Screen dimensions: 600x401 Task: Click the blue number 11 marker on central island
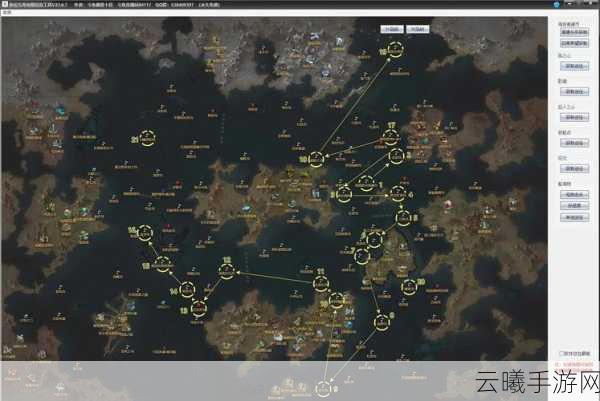click(316, 194)
